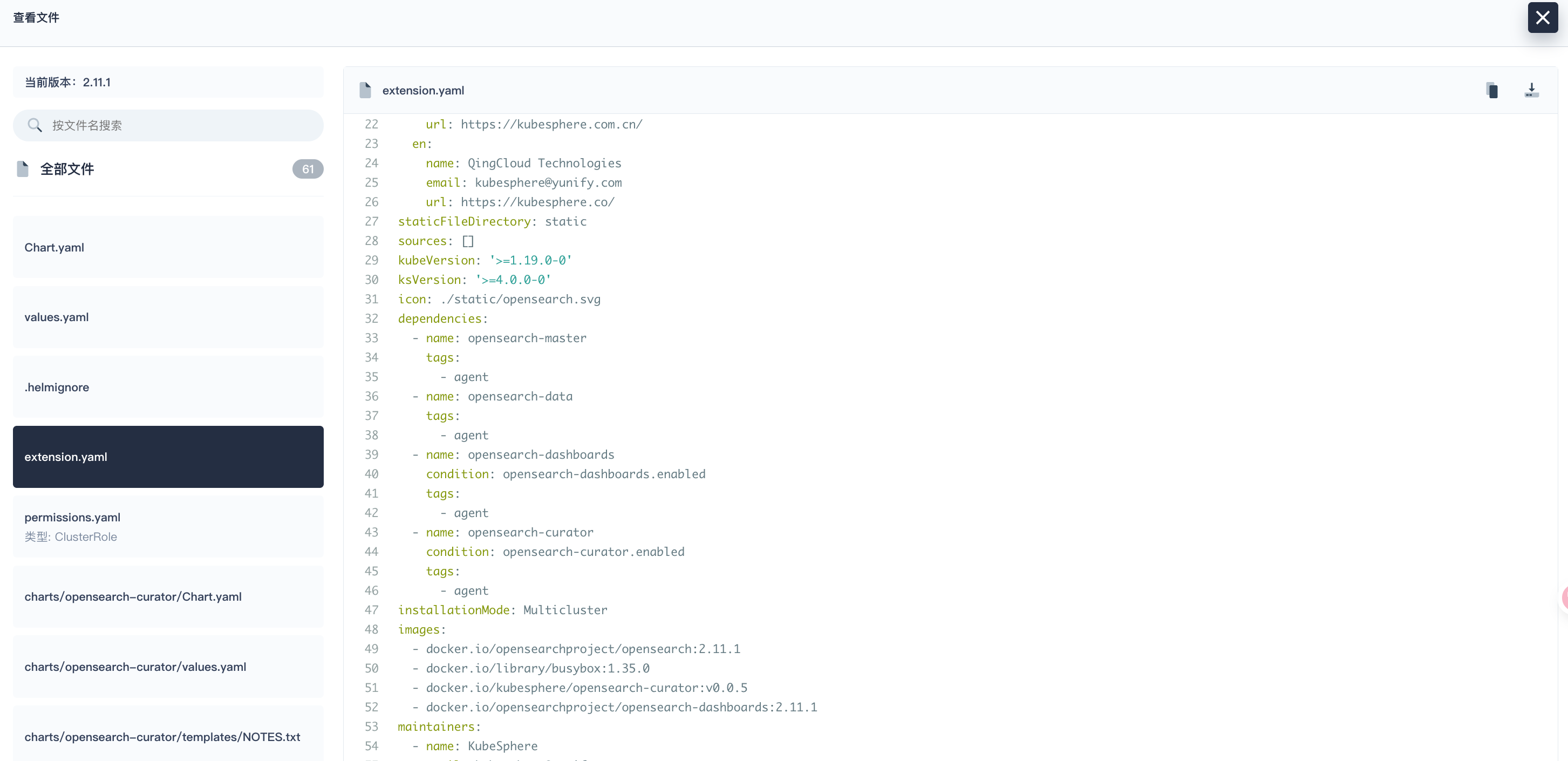This screenshot has width=1568, height=761.
Task: Click line 22 url https://kubesphere.com.cn/
Action: tap(534, 124)
